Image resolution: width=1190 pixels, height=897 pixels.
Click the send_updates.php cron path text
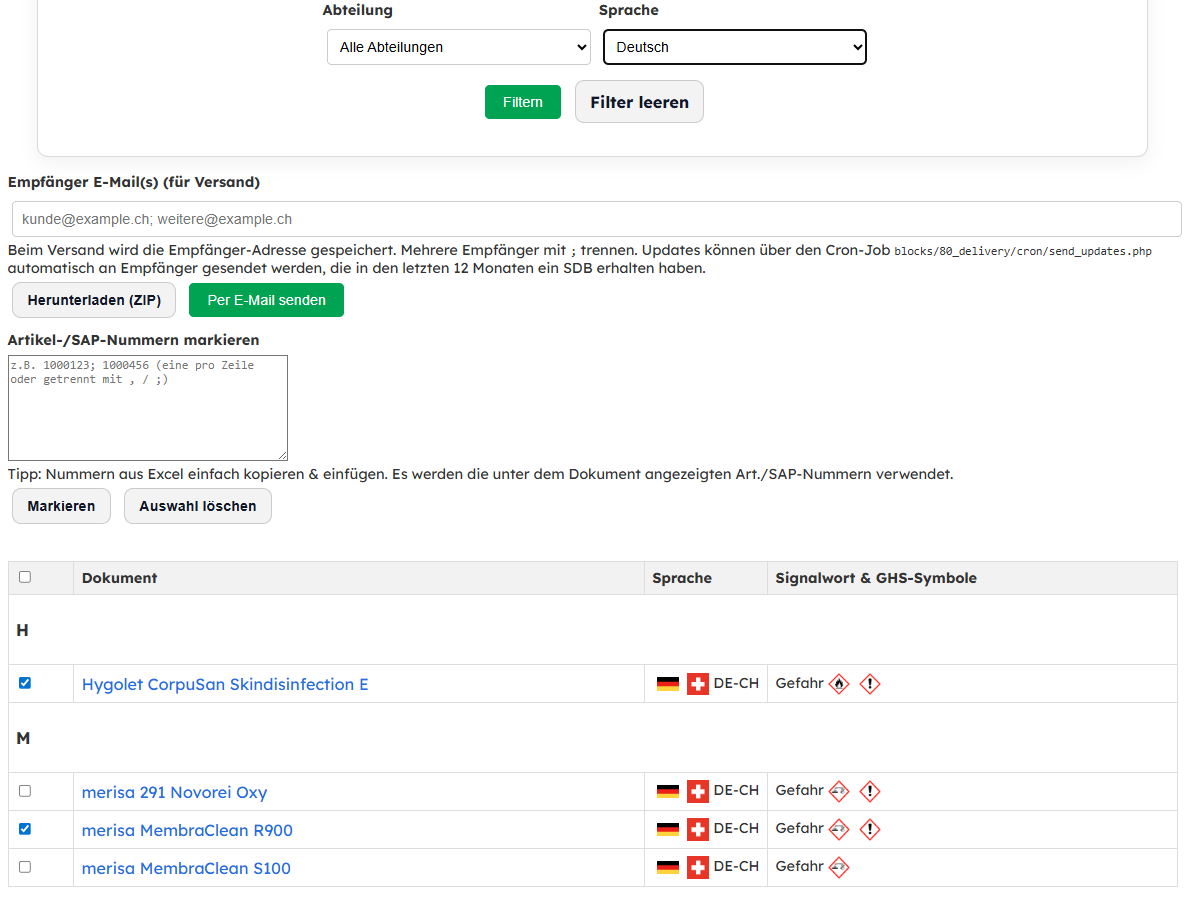click(x=1023, y=251)
